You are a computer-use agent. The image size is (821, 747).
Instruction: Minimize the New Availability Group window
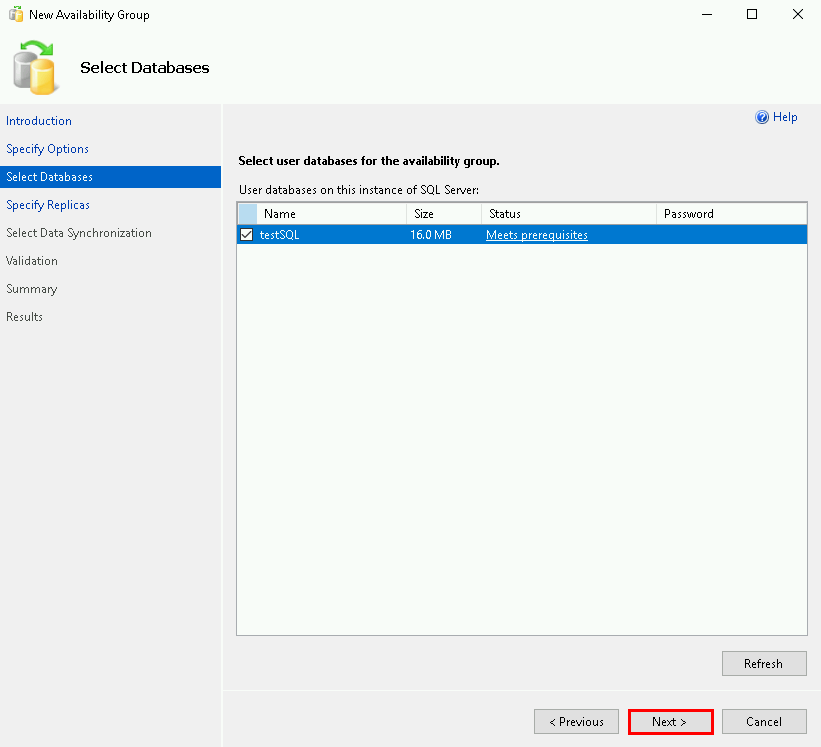[706, 15]
